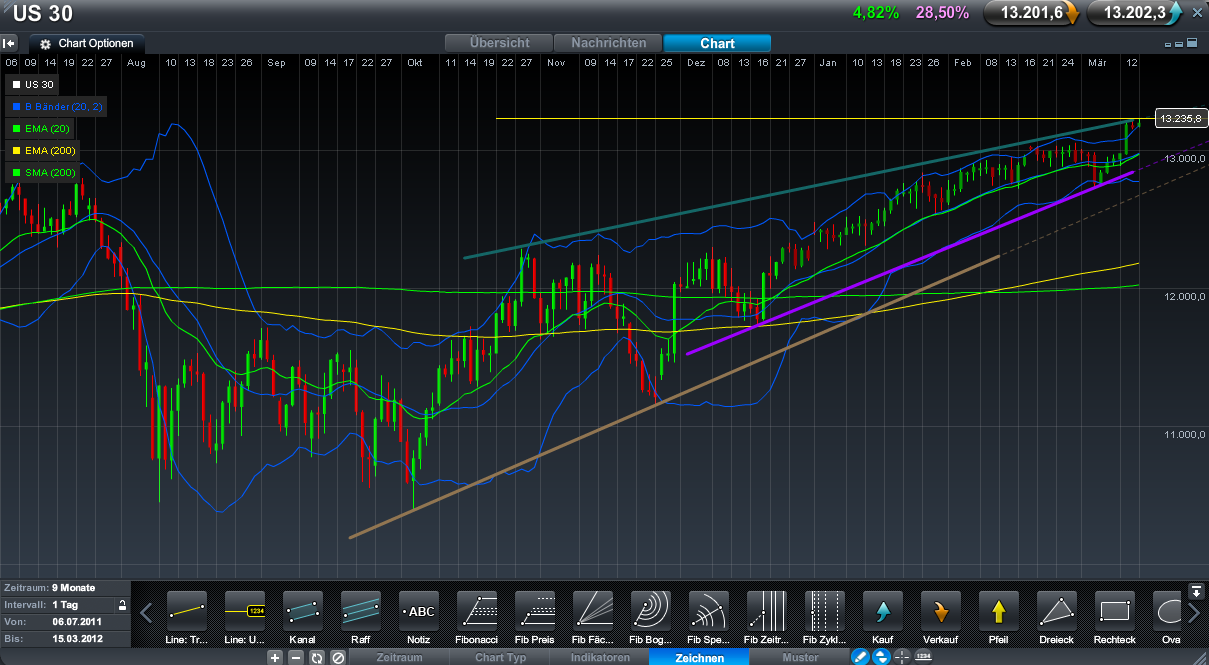
Task: Set chart to smallest size layout
Action: tap(1169, 44)
